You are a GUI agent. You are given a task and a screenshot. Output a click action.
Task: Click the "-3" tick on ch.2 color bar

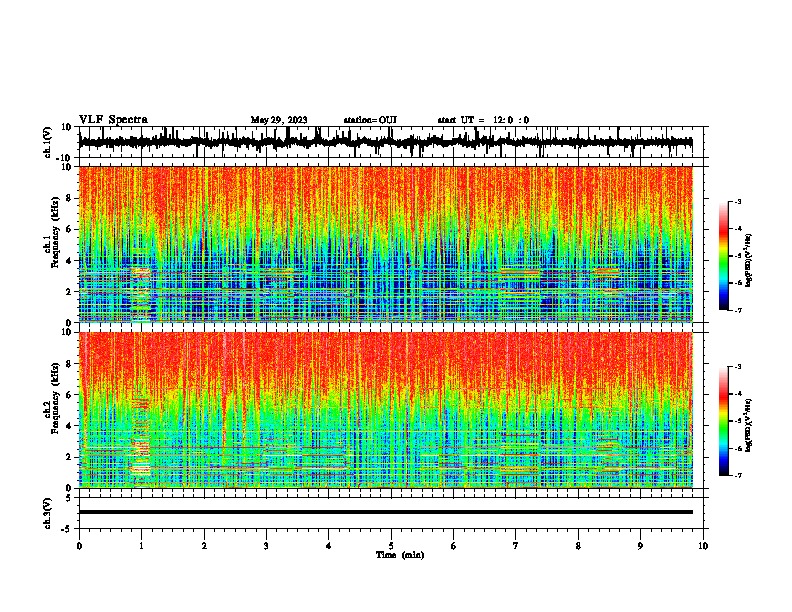pos(738,367)
